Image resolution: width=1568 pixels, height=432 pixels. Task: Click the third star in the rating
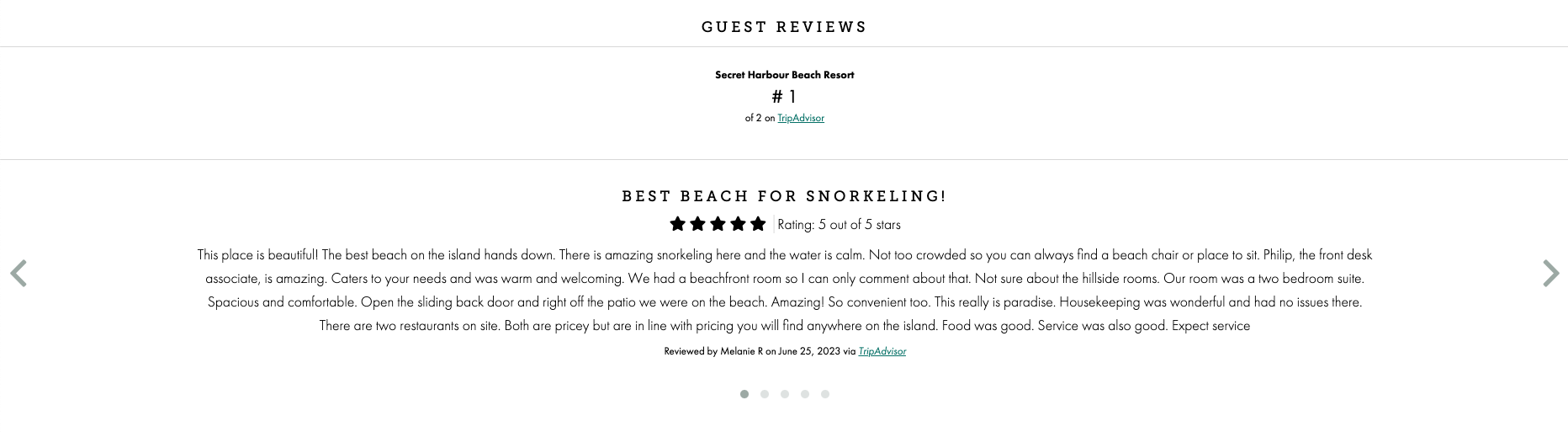[x=718, y=224]
